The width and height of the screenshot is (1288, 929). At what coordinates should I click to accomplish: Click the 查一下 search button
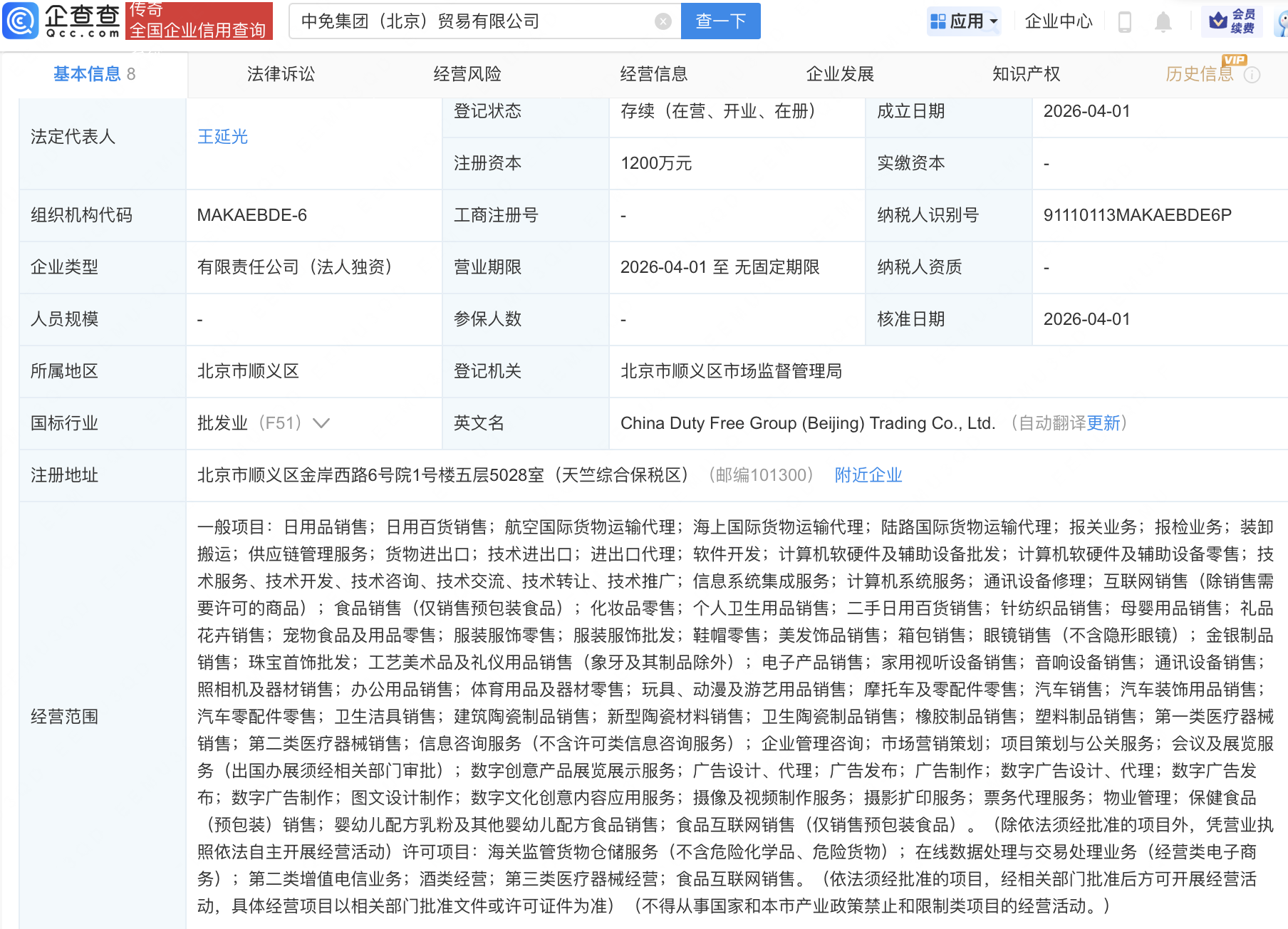(x=720, y=21)
